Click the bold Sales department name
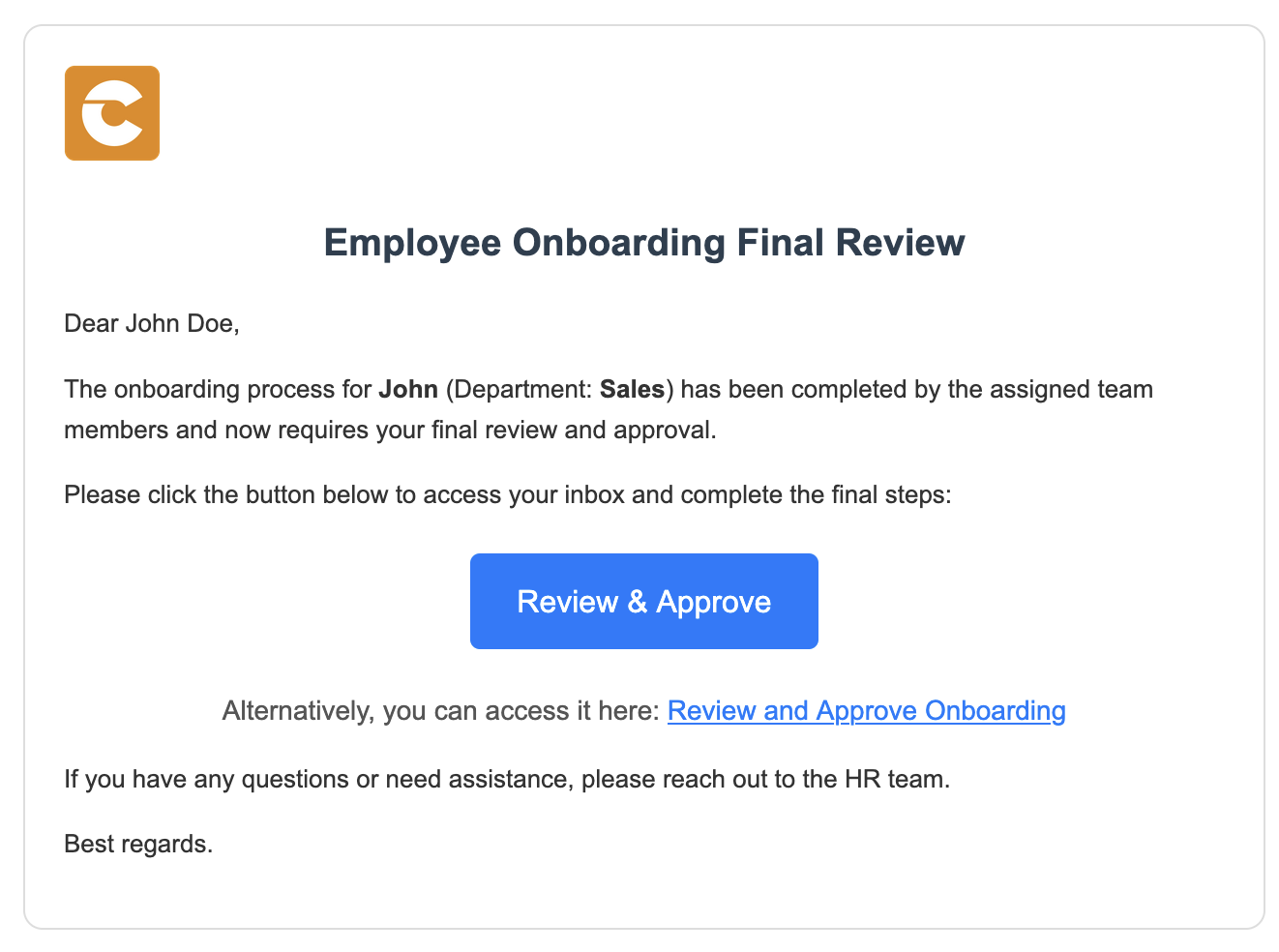 [x=632, y=390]
